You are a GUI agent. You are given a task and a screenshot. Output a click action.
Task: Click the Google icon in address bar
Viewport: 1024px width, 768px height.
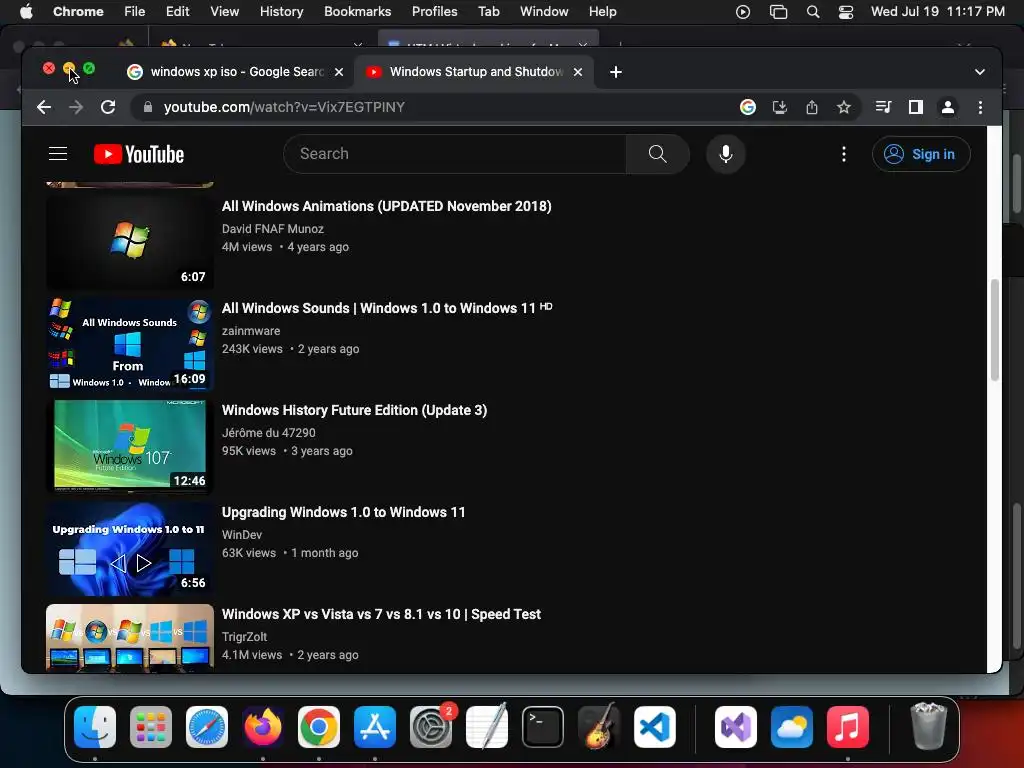[x=748, y=107]
